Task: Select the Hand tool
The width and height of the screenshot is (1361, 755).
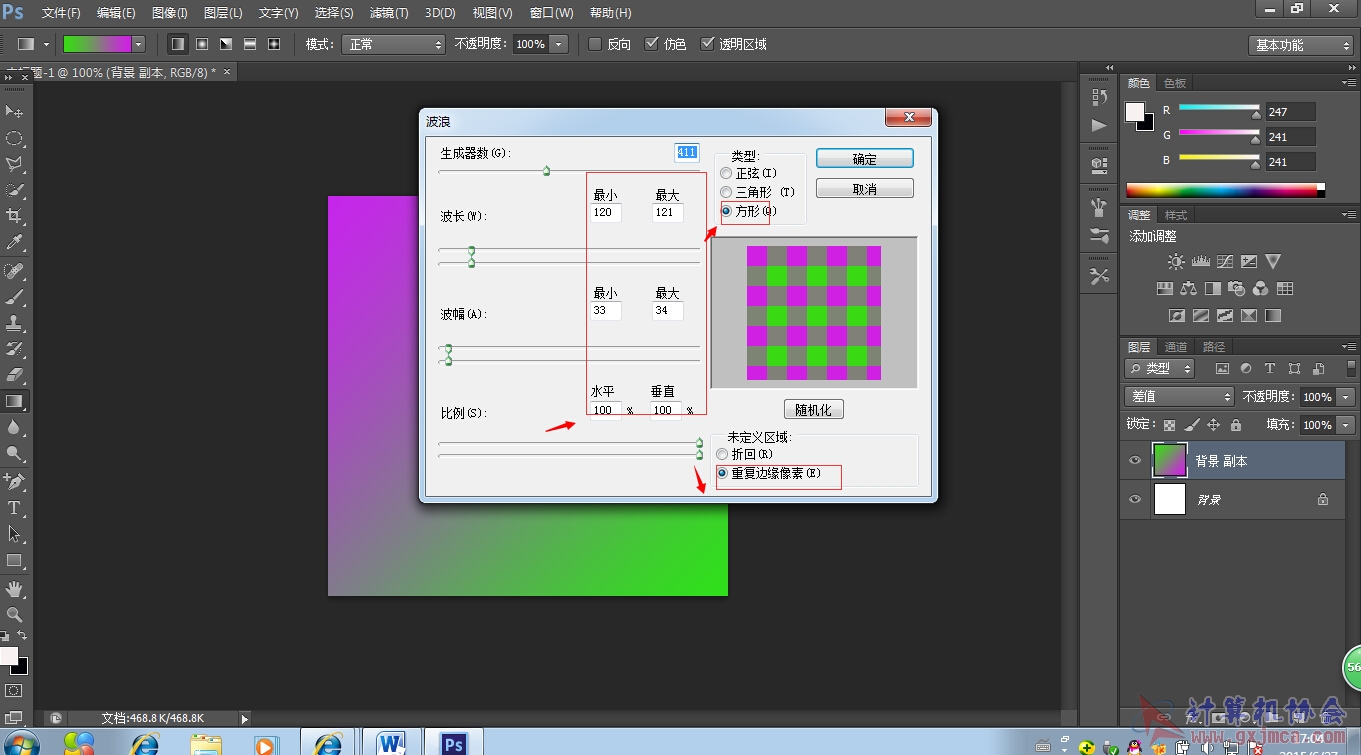Action: point(14,589)
